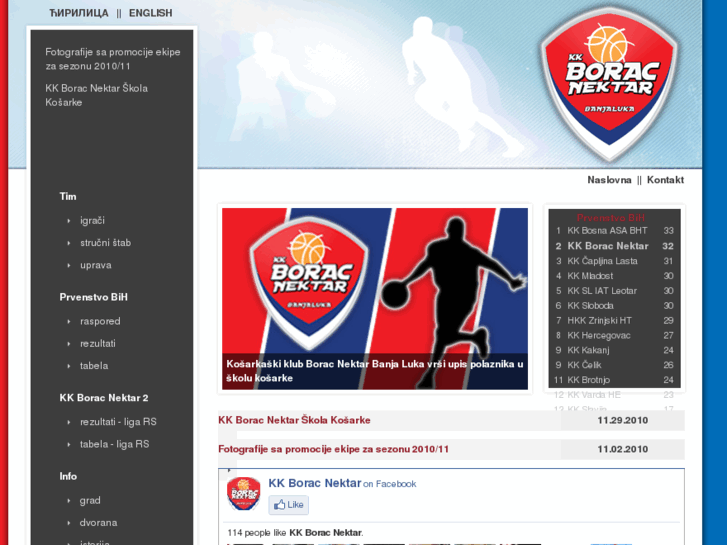727x545 pixels.
Task: Select KK Brotnjo standings row
Action: pos(614,380)
